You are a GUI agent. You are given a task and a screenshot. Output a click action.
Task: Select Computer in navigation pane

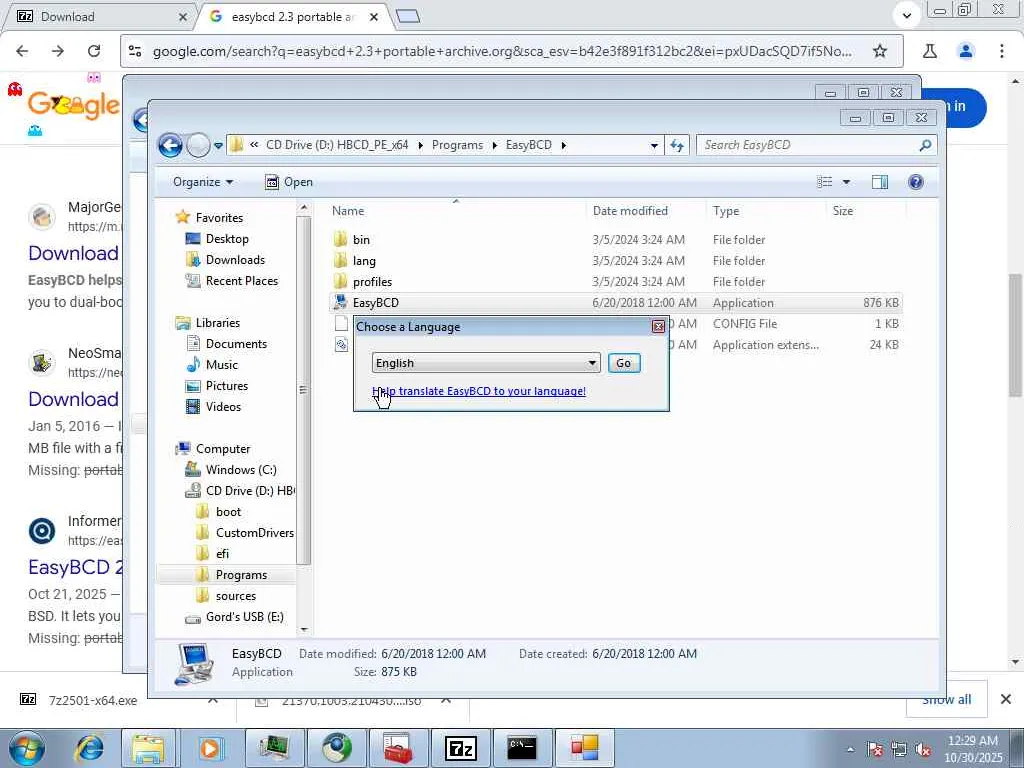[x=223, y=449]
